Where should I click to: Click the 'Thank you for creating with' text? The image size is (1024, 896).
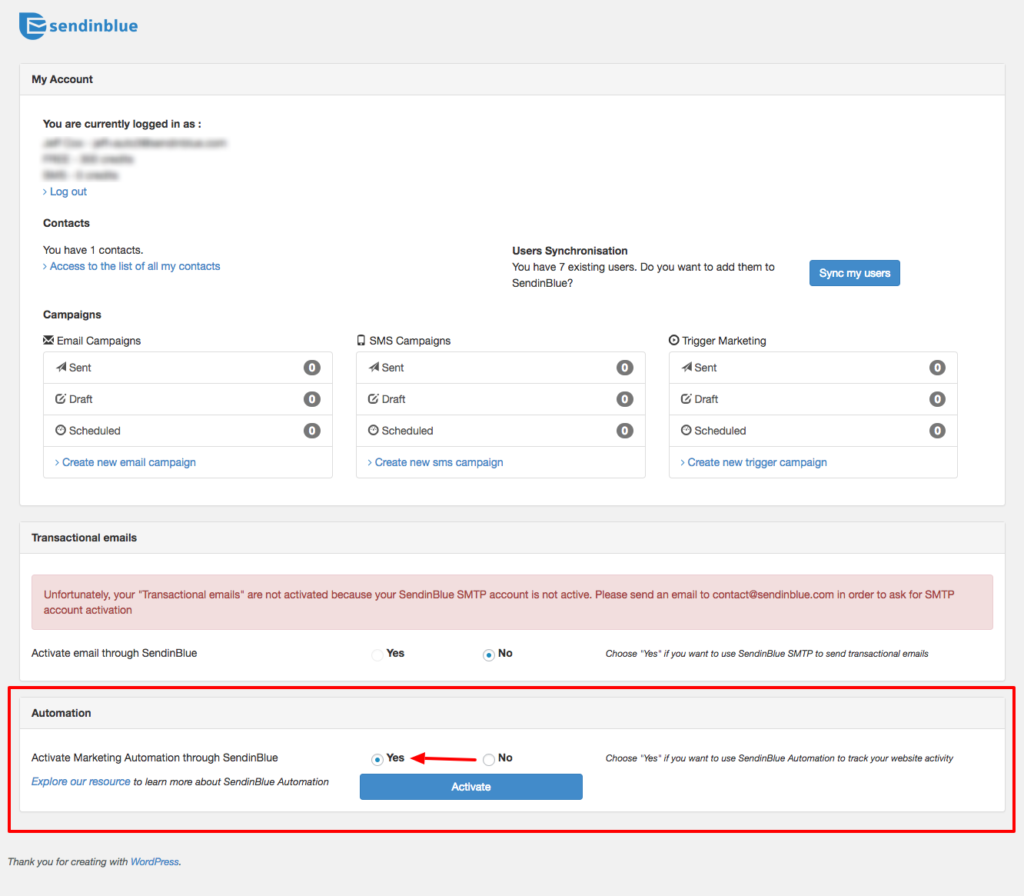[x=68, y=861]
